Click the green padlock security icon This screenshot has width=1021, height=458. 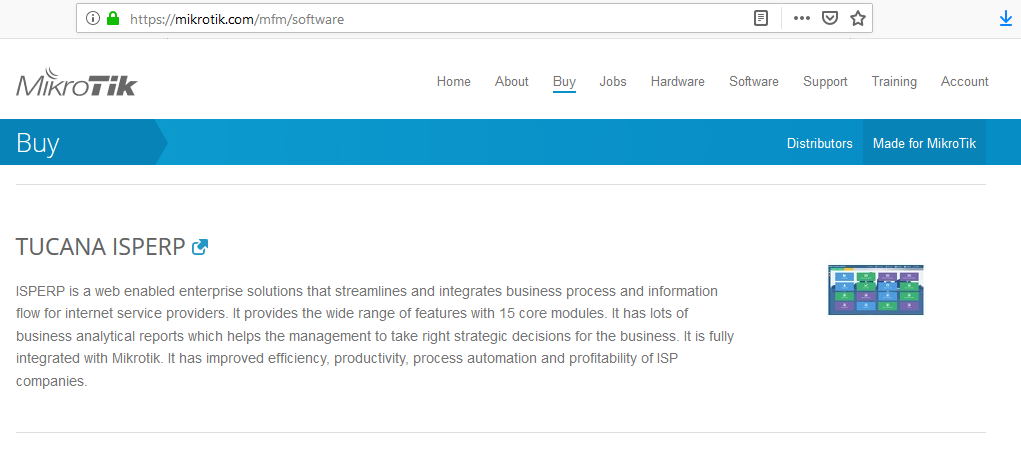(x=113, y=19)
